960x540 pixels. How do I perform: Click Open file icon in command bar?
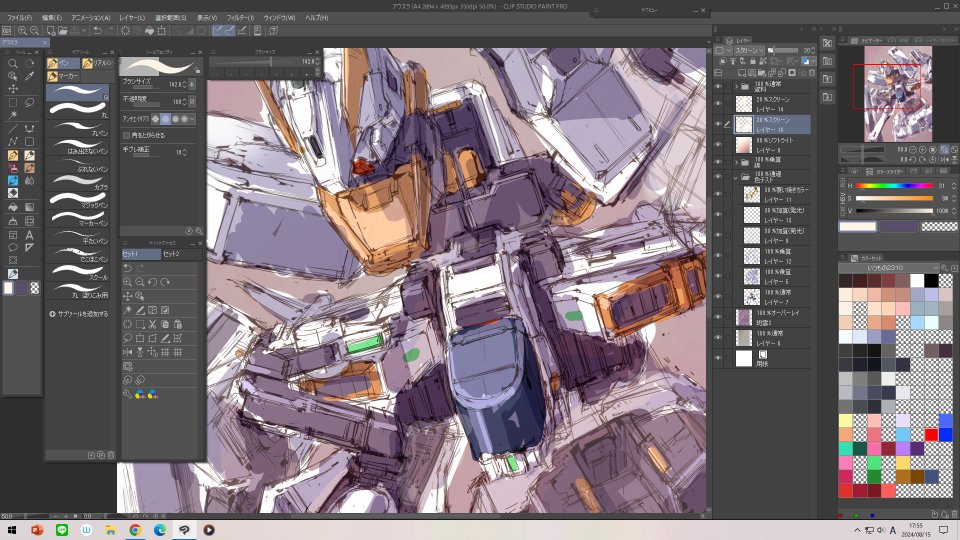62,30
